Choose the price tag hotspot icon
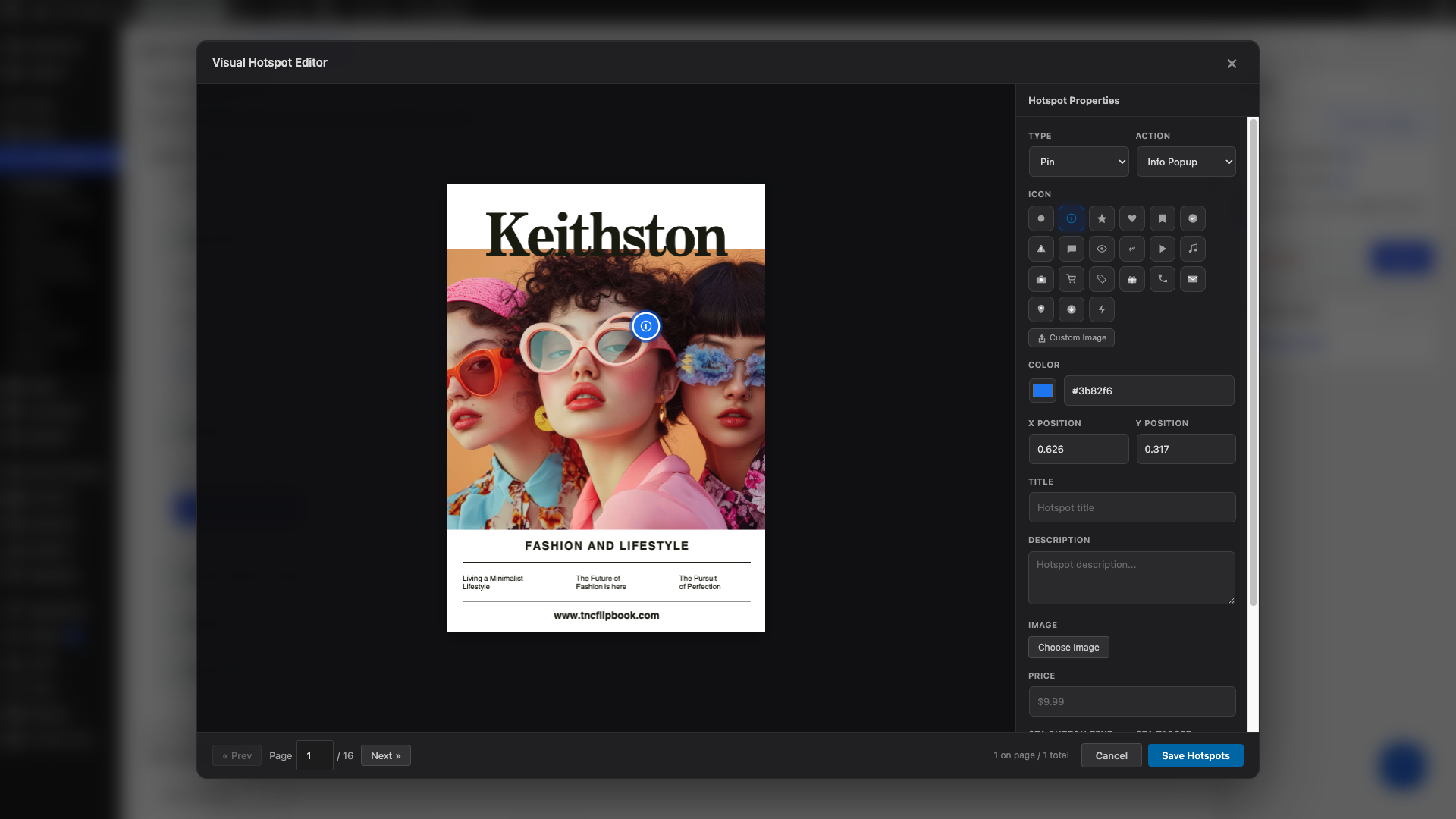This screenshot has height=819, width=1456. [x=1102, y=279]
